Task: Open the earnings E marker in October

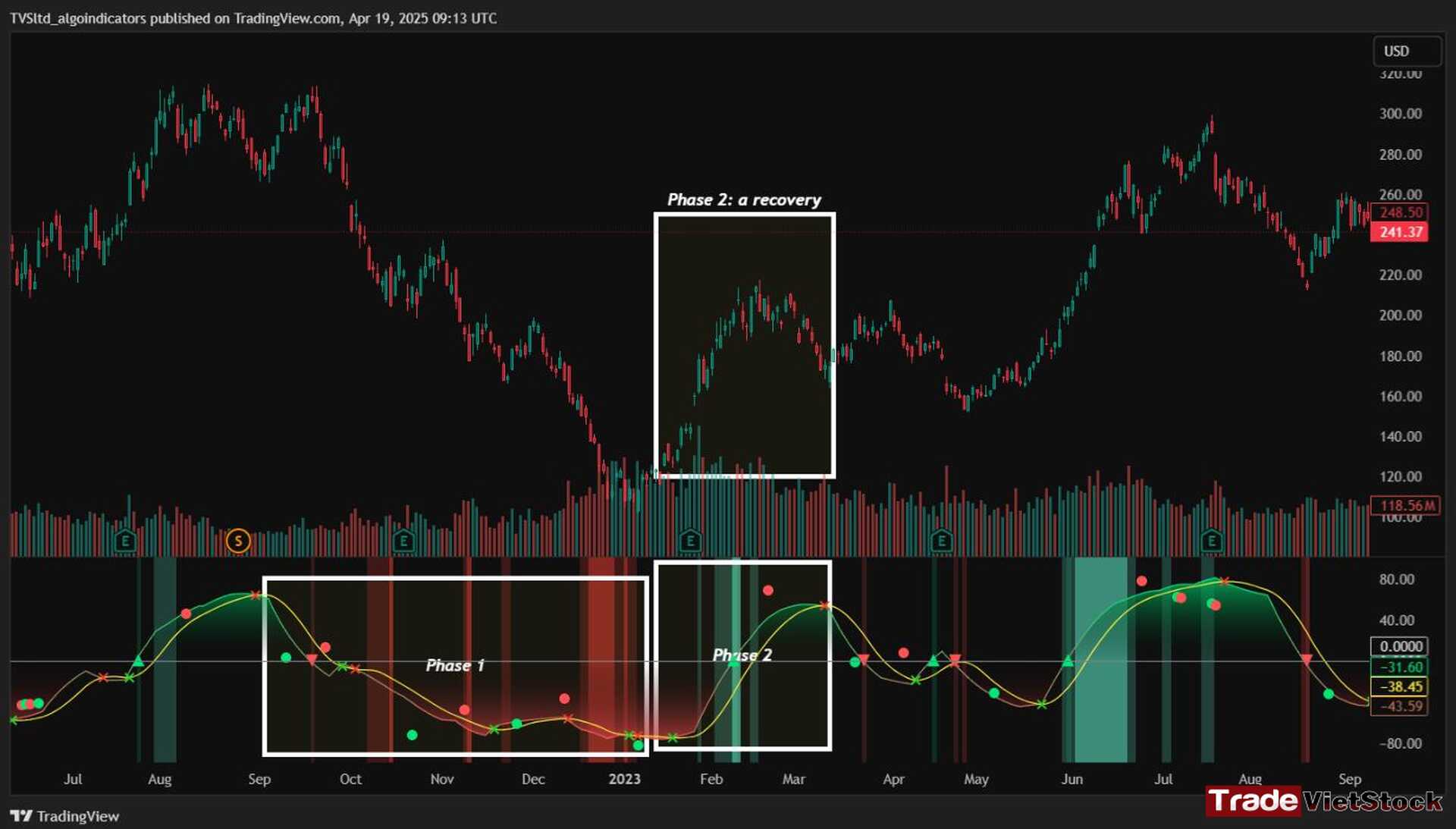Action: pos(403,541)
